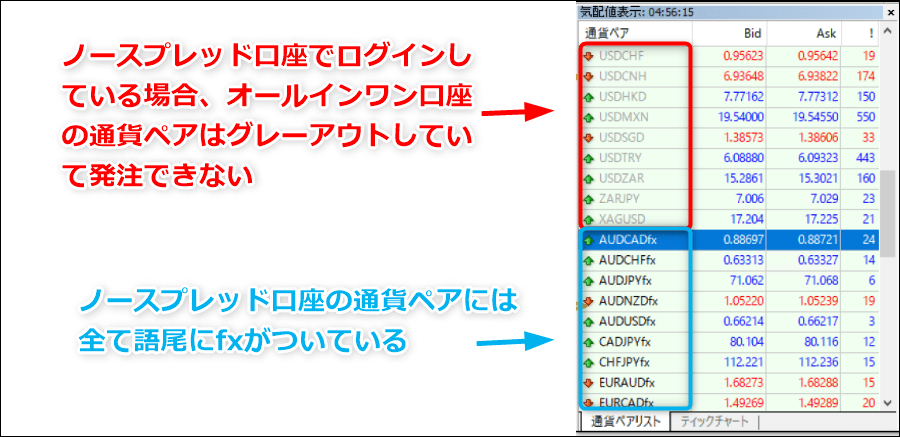Screen dimensions: 900x437
Task: Open the ティックチャート tab
Action: 715,422
